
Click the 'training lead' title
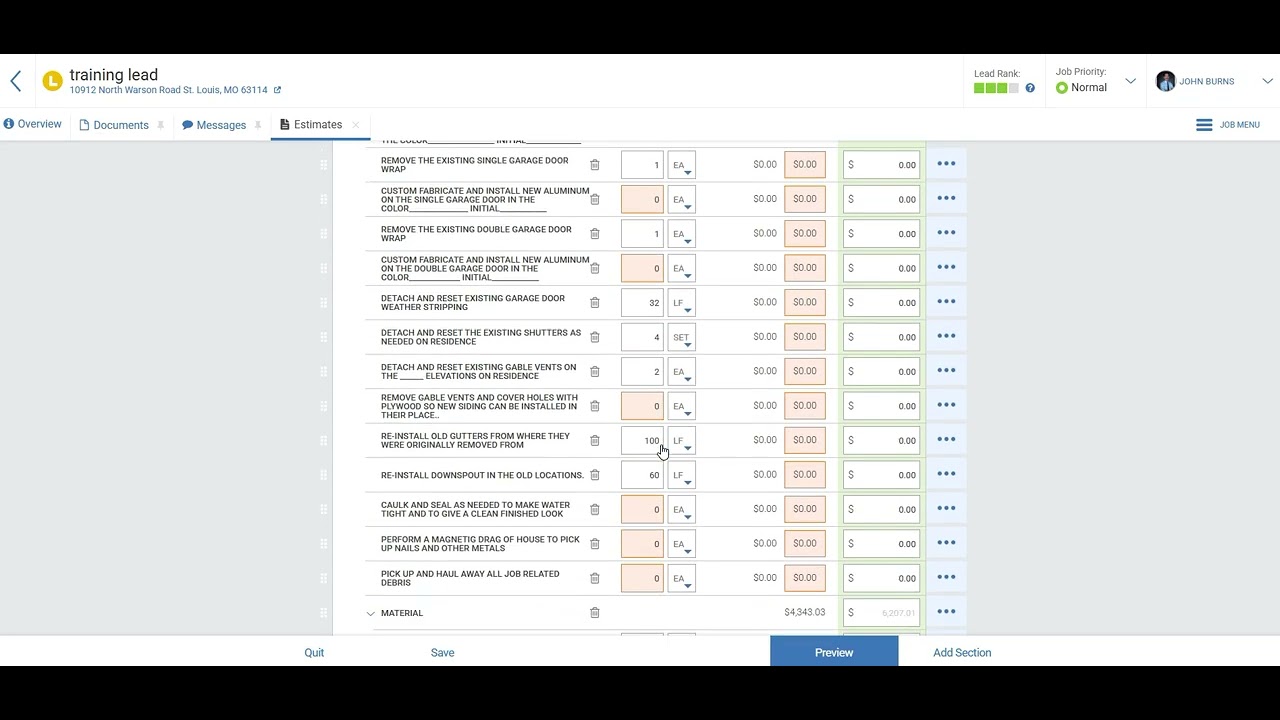click(113, 75)
